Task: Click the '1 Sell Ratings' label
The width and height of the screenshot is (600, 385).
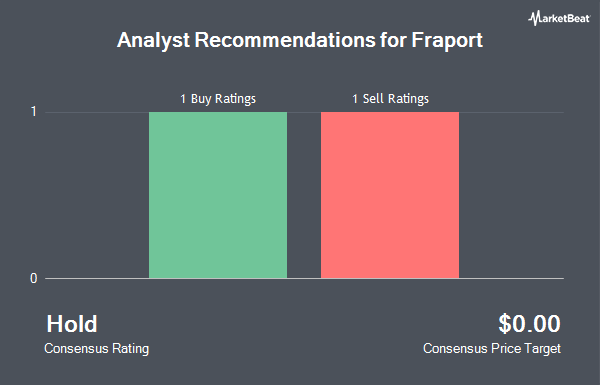Action: click(x=390, y=99)
